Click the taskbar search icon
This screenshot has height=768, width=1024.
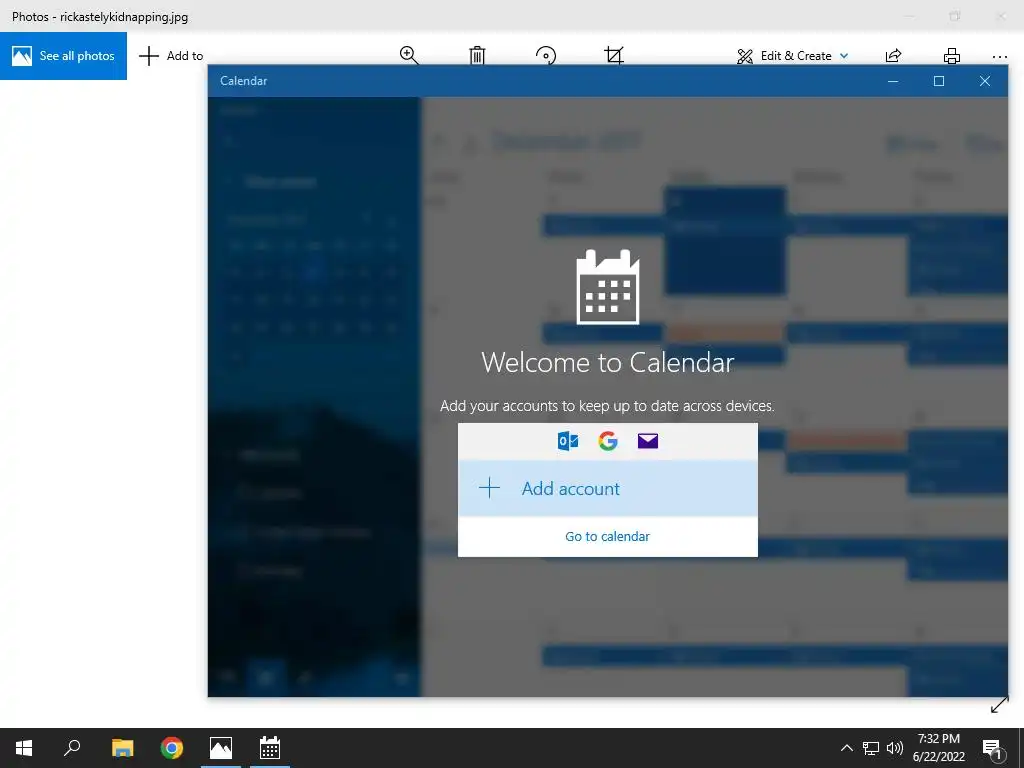[x=72, y=748]
